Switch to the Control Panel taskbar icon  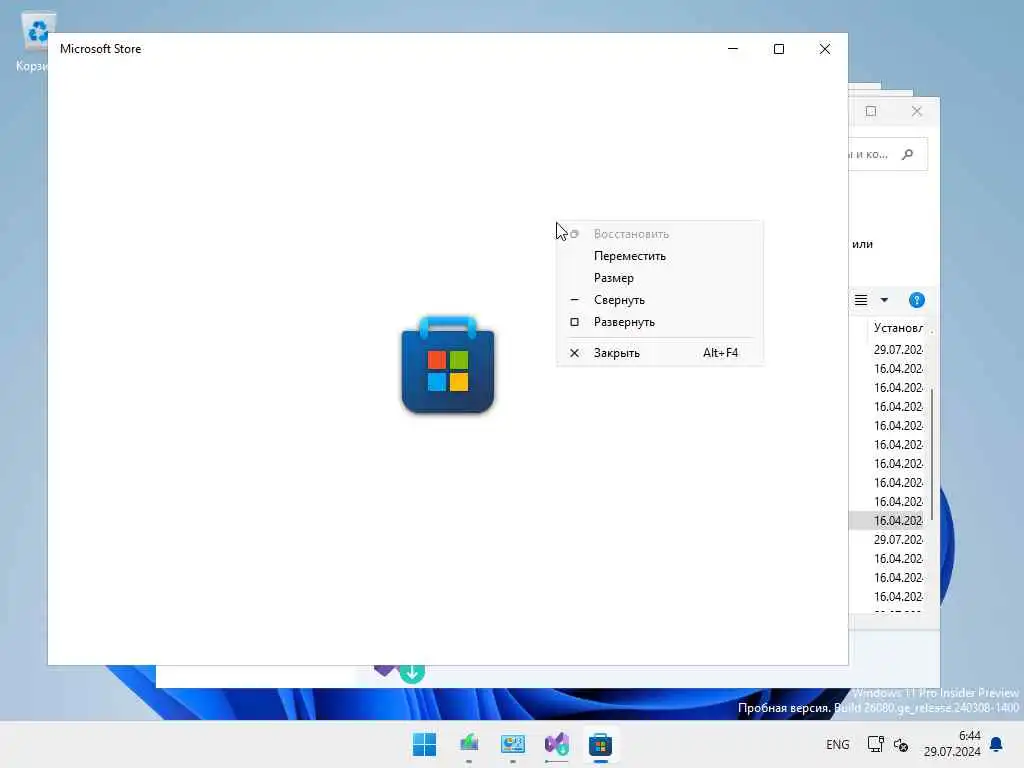click(513, 744)
